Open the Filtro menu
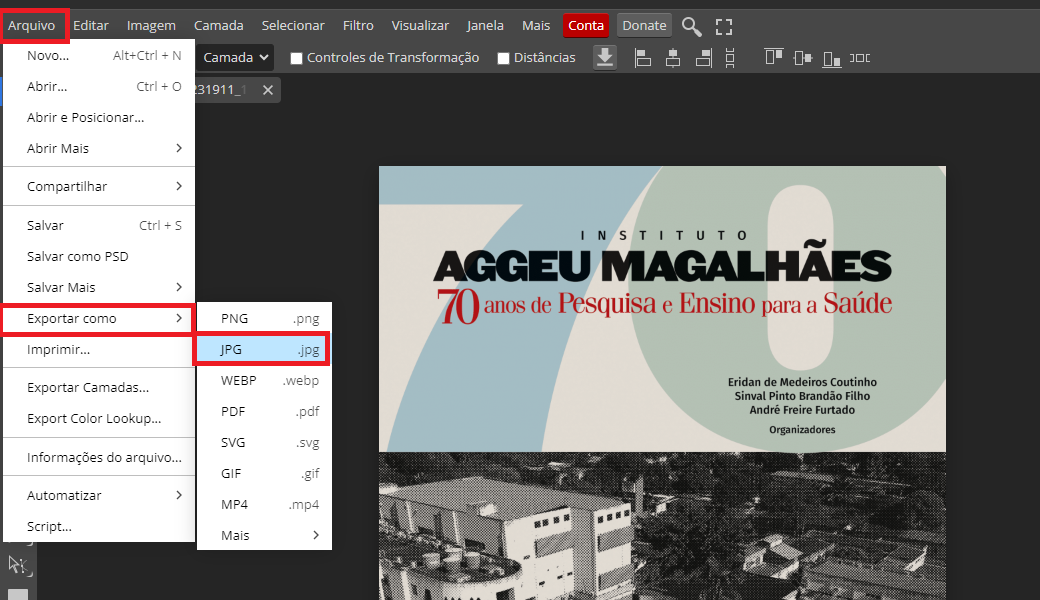Screen dimensions: 1040x600 coord(358,26)
